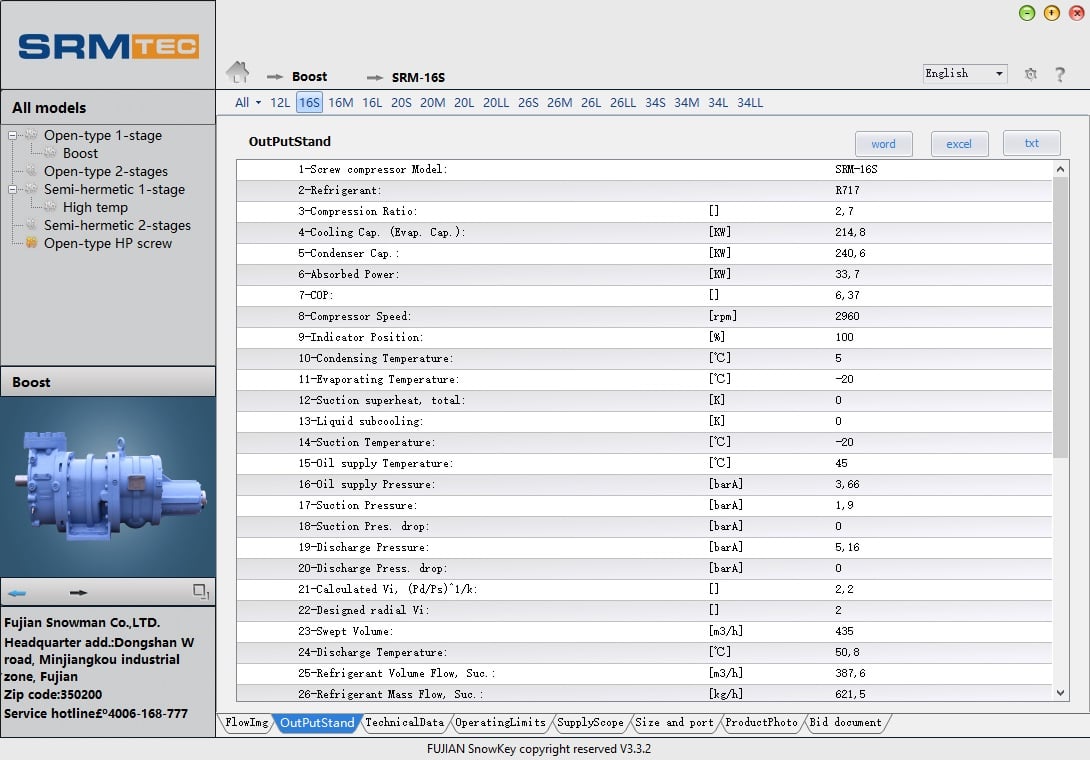Open the English language dropdown
The width and height of the screenshot is (1090, 760).
pos(965,73)
